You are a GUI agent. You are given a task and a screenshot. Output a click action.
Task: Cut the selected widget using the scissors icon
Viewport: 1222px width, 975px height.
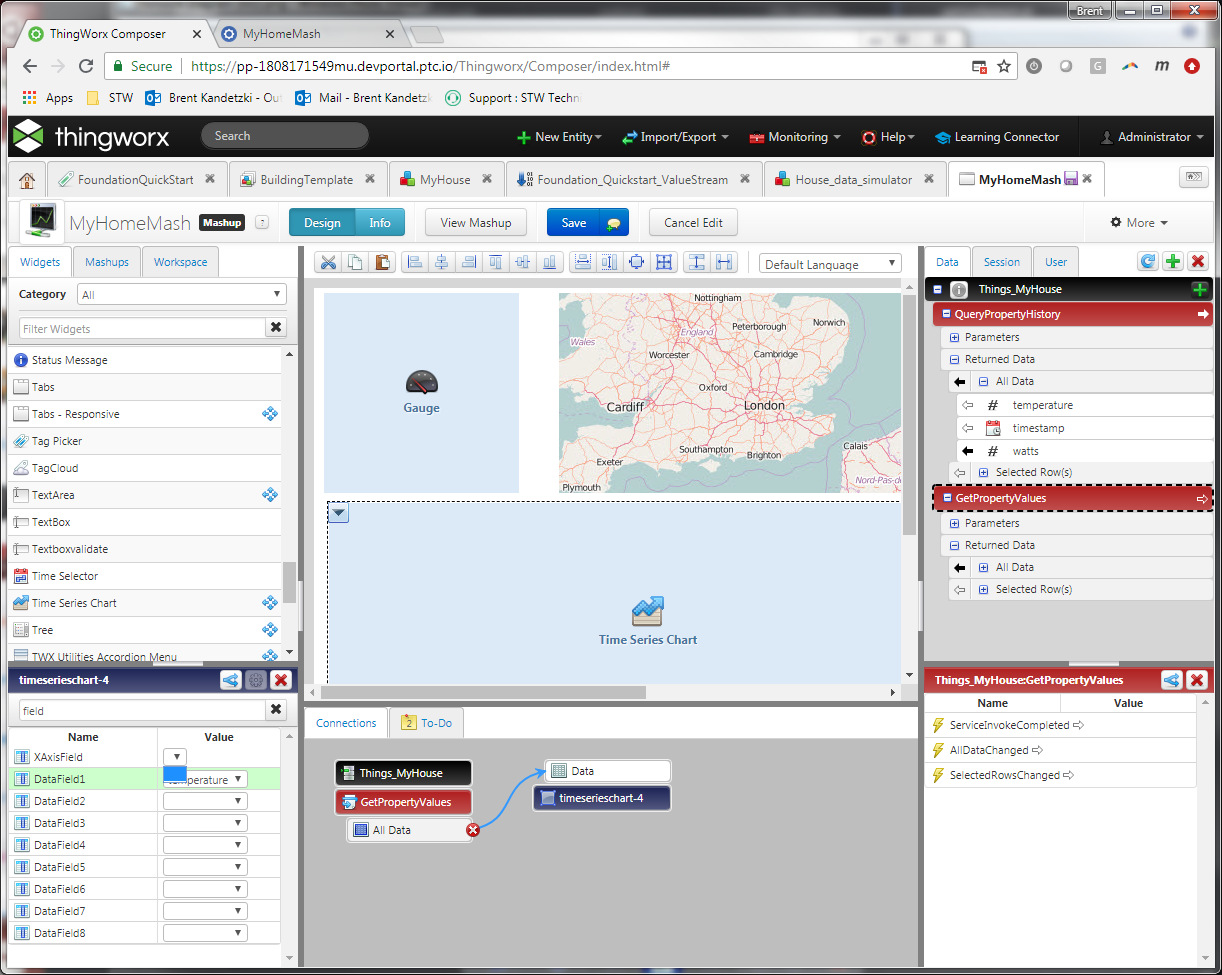pyautogui.click(x=327, y=262)
